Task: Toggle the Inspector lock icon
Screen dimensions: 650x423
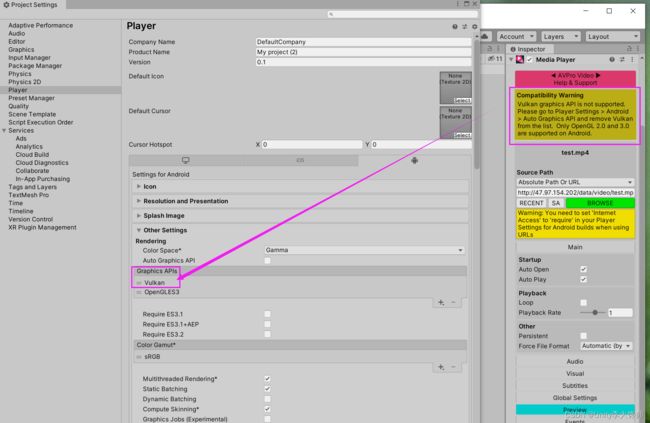Action: [x=629, y=49]
